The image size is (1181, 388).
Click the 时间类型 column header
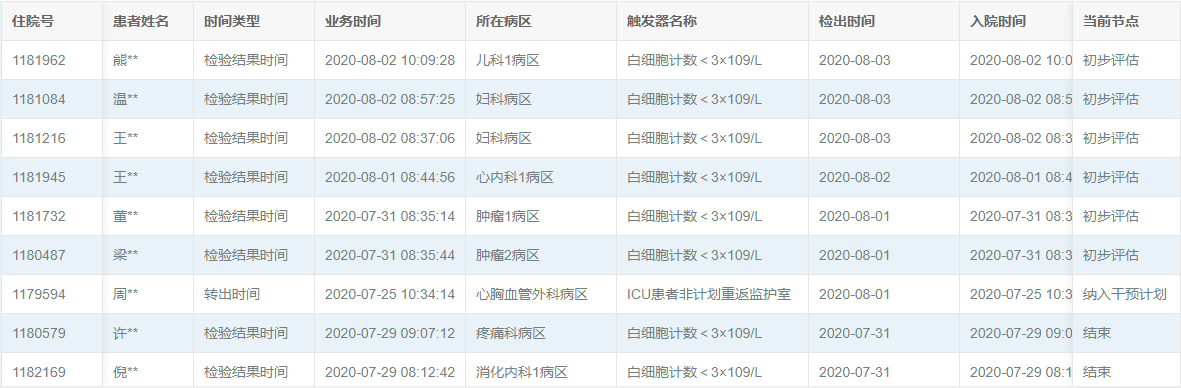[x=232, y=21]
